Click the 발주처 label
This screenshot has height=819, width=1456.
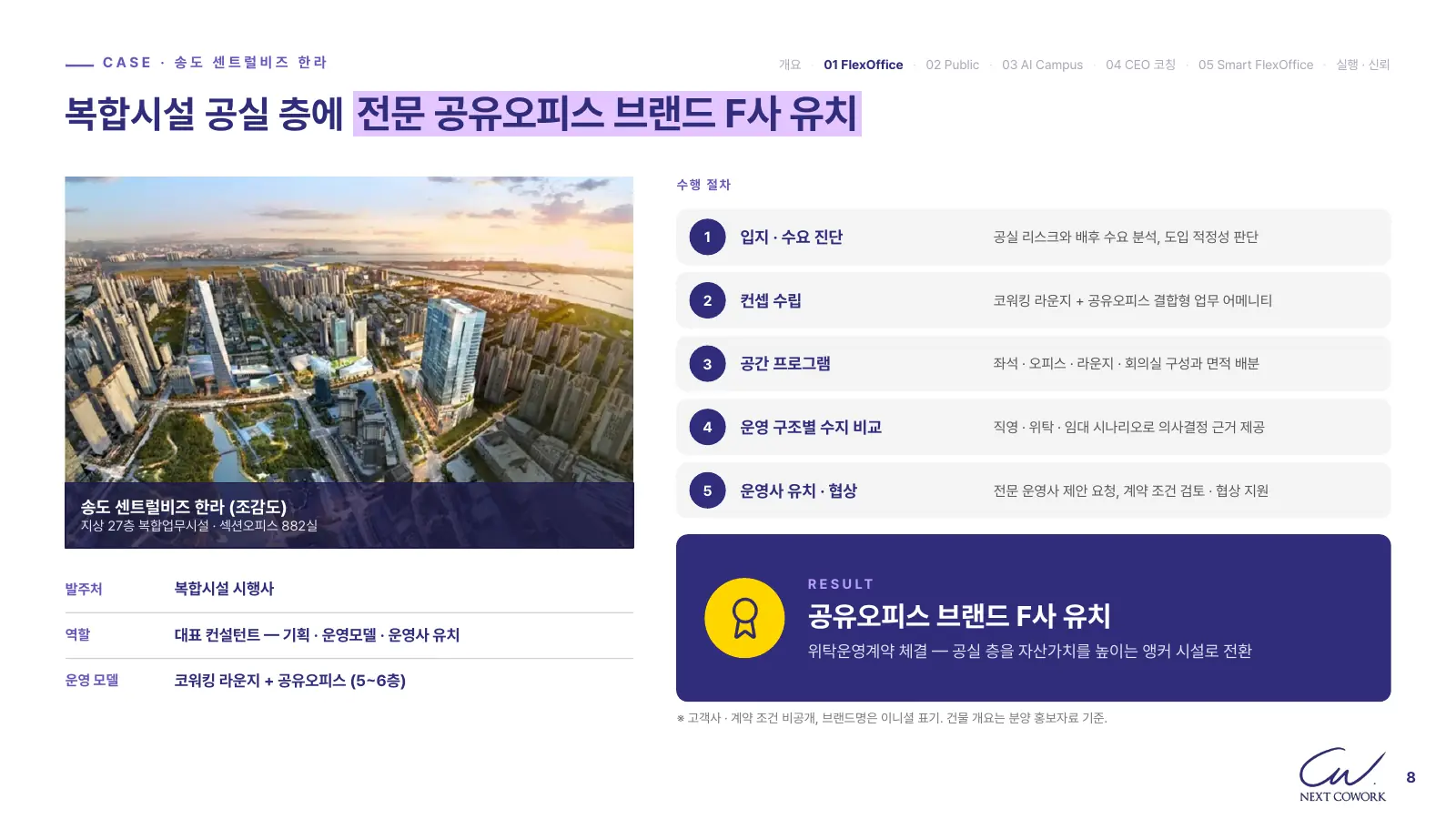coord(84,589)
